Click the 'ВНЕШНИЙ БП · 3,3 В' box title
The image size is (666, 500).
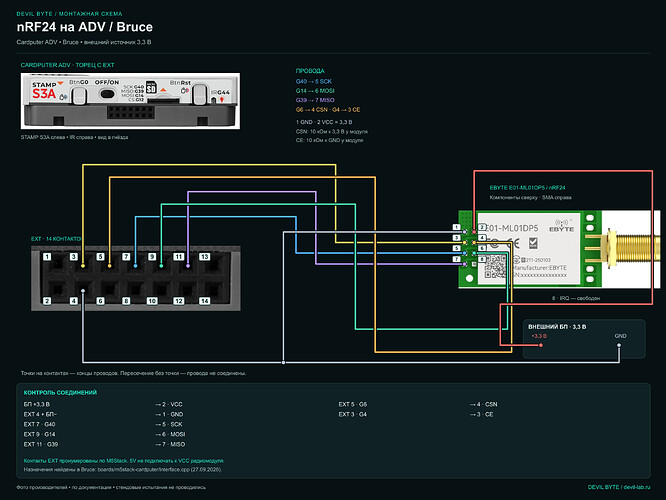point(557,327)
